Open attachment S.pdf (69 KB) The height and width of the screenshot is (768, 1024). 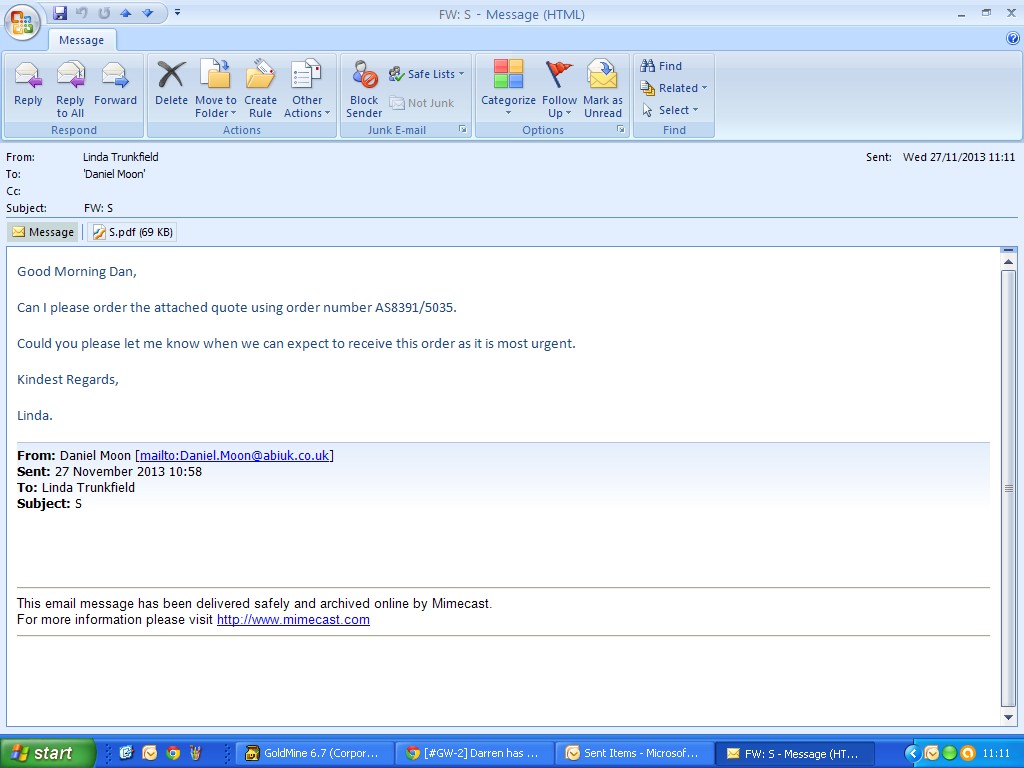click(x=133, y=232)
